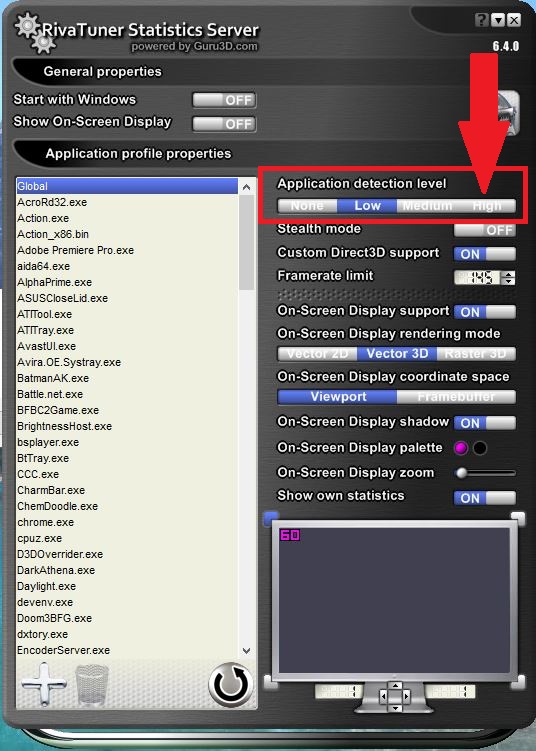Select EncoderServer.exe profile
The image size is (536, 751).
[x=127, y=650]
